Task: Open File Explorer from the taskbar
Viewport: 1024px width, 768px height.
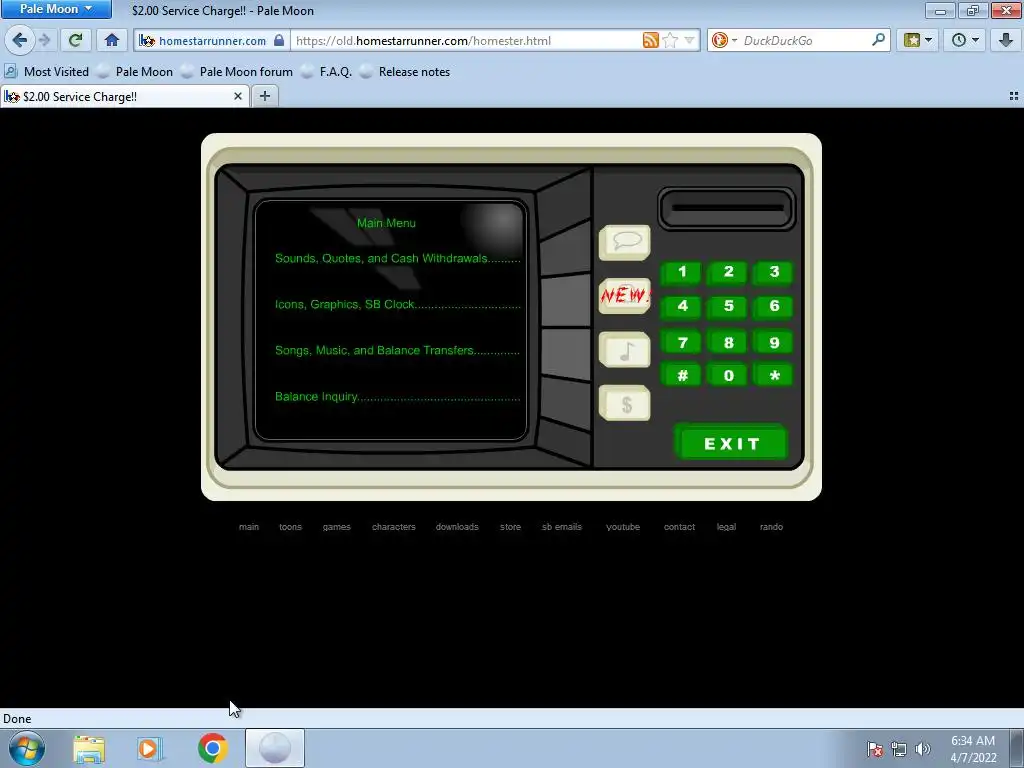Action: (89, 749)
